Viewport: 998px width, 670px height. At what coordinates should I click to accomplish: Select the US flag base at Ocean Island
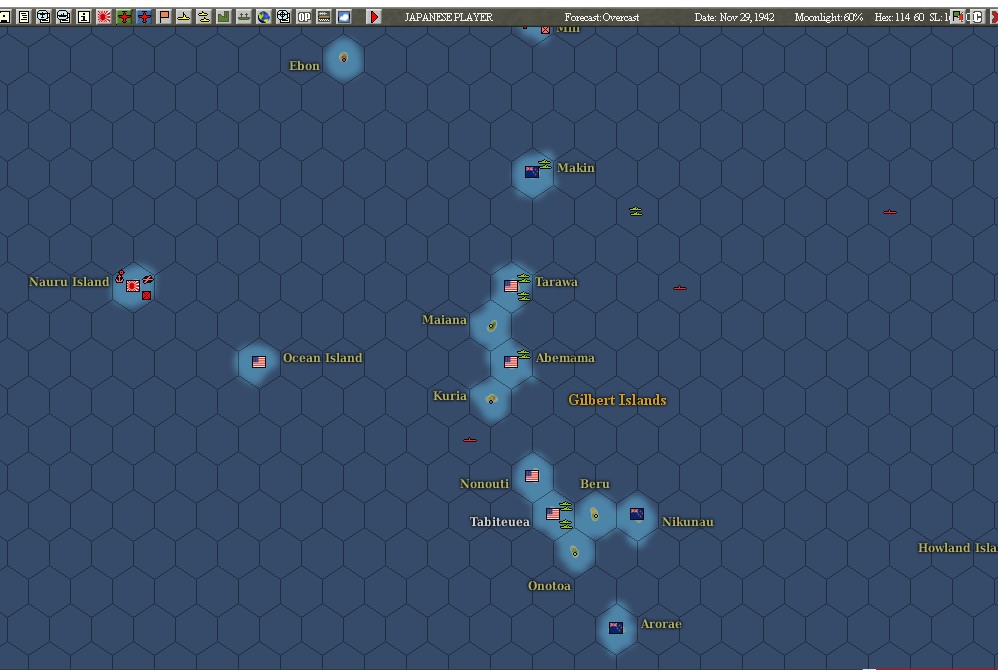click(x=258, y=362)
